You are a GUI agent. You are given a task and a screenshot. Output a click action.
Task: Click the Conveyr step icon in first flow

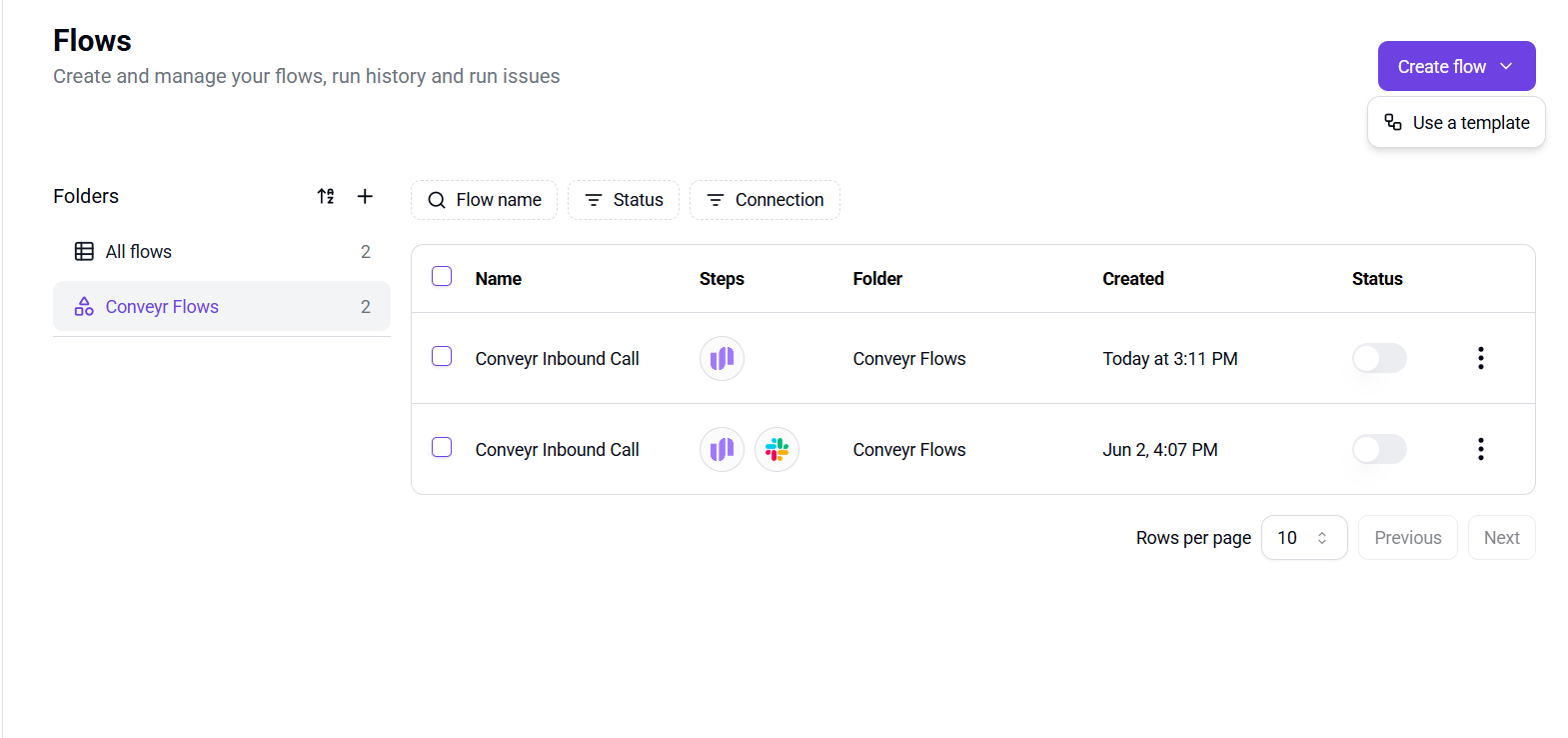[x=722, y=359]
